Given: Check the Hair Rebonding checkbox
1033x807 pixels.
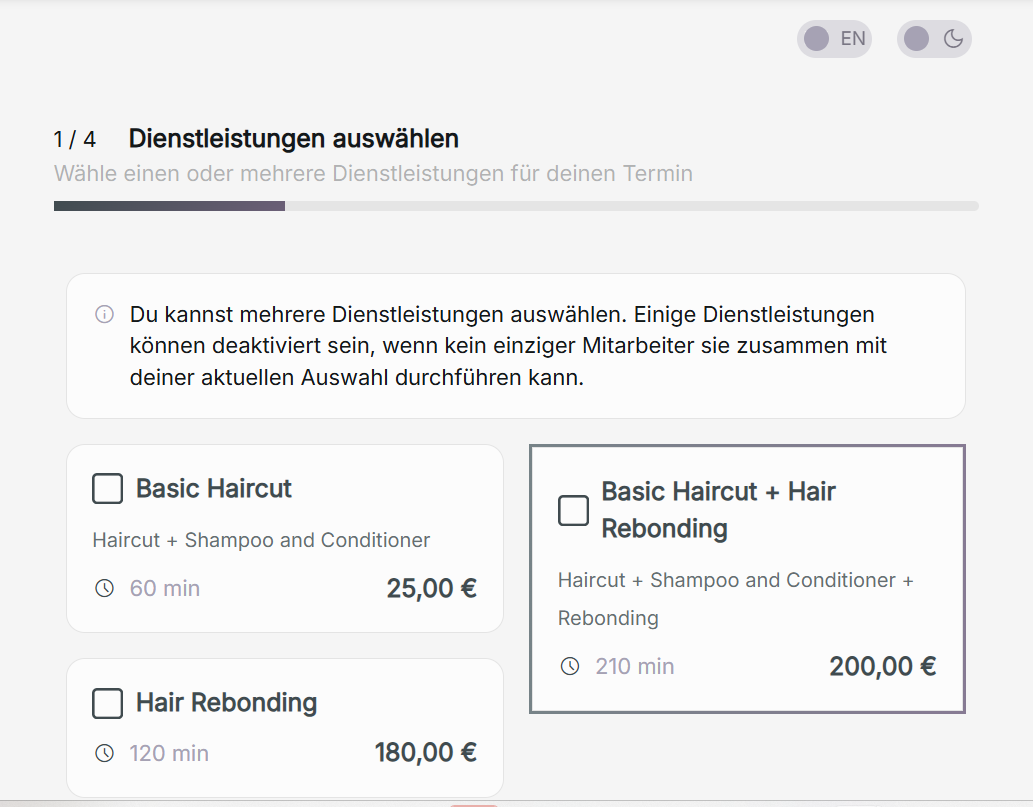Looking at the screenshot, I should pyautogui.click(x=107, y=703).
